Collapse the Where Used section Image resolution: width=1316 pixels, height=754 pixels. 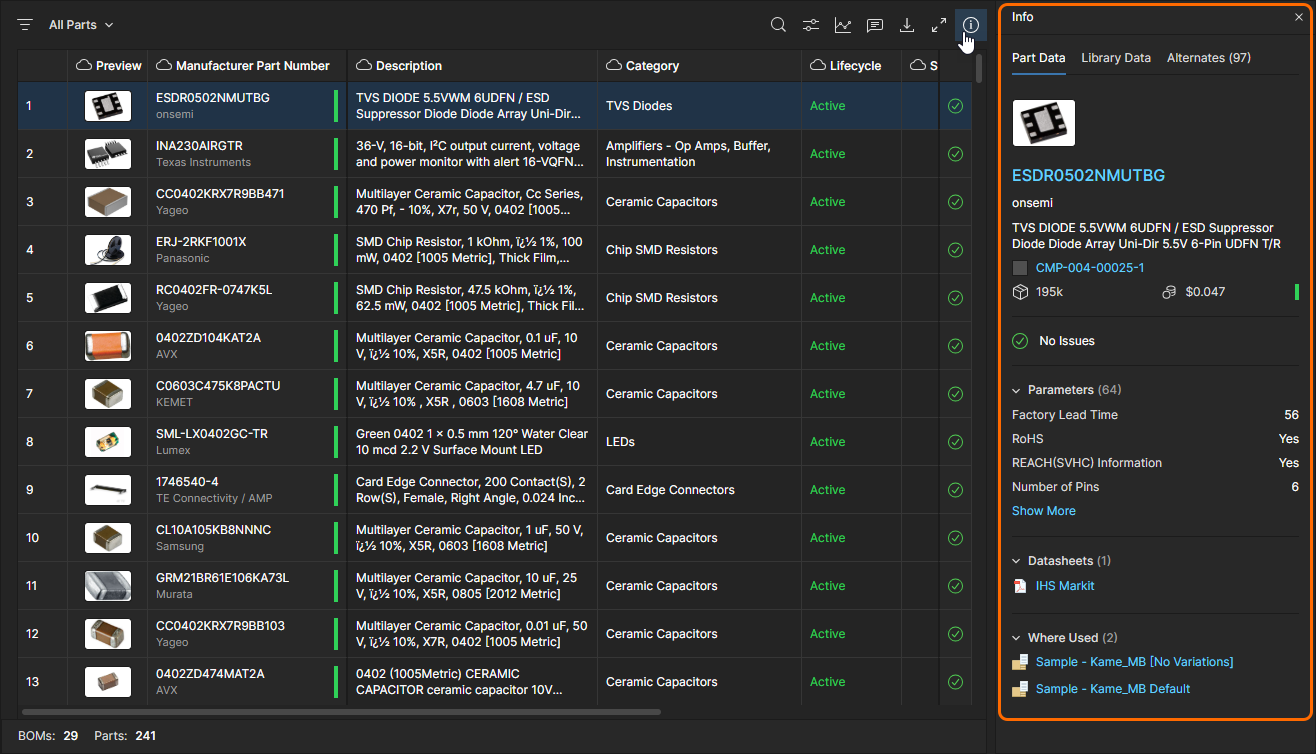pyautogui.click(x=1017, y=638)
